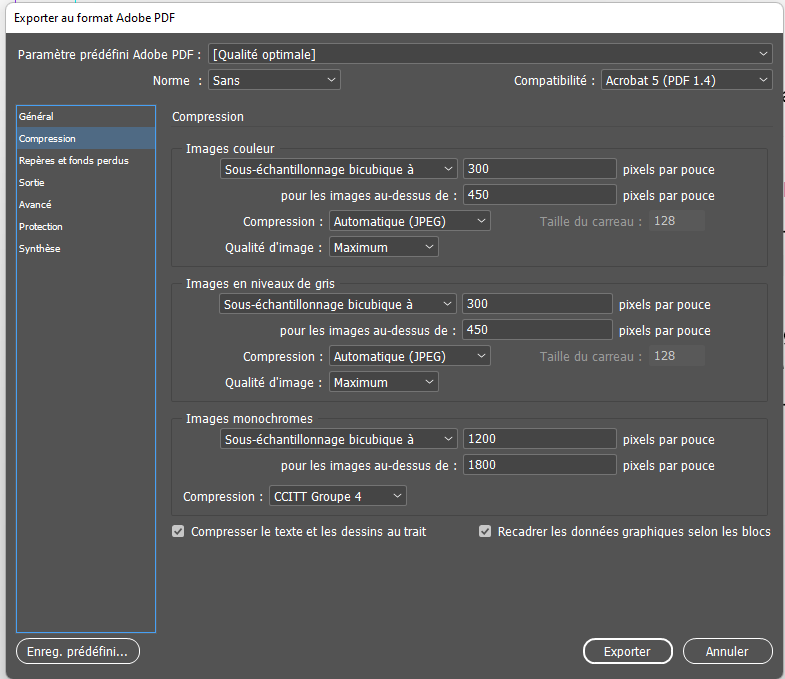Show the Synthèse summary panel
The height and width of the screenshot is (679, 785).
40,249
